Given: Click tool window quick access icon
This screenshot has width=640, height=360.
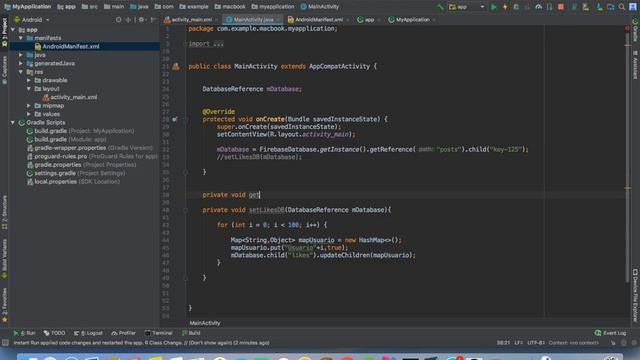Looking at the screenshot, I should pos(5,343).
